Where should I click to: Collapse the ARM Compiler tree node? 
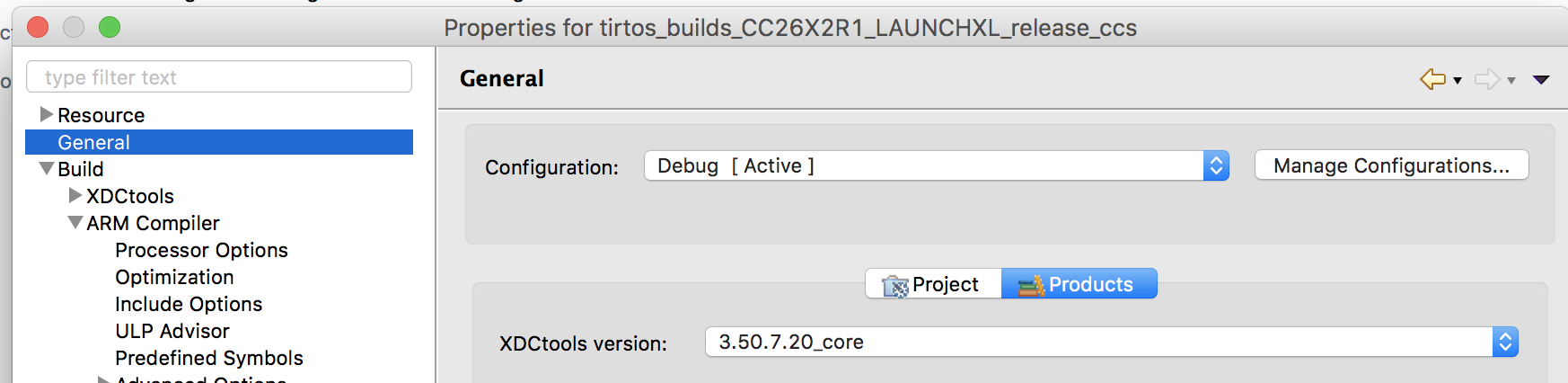coord(75,222)
